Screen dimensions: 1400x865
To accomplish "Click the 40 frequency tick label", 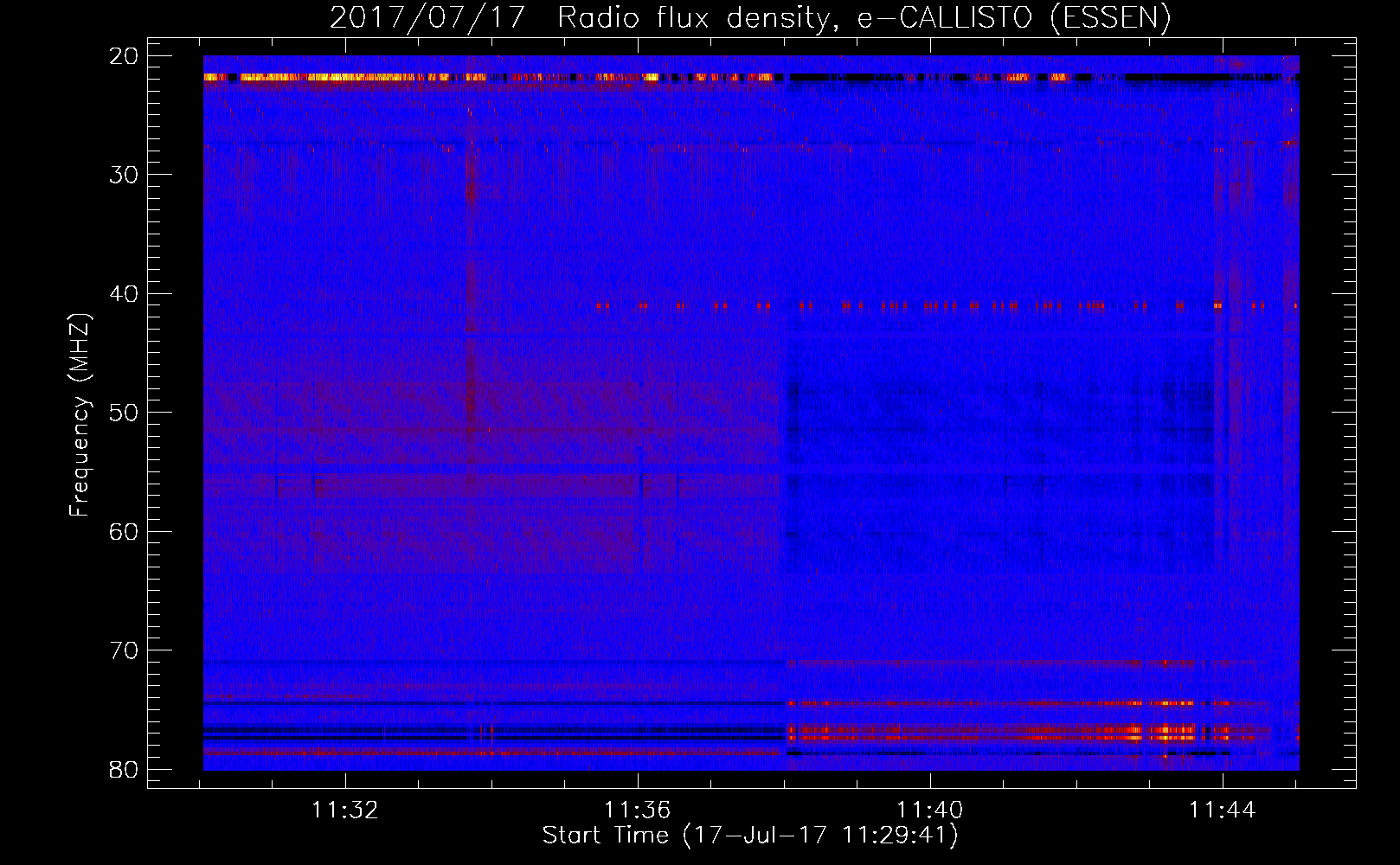I will tap(125, 294).
